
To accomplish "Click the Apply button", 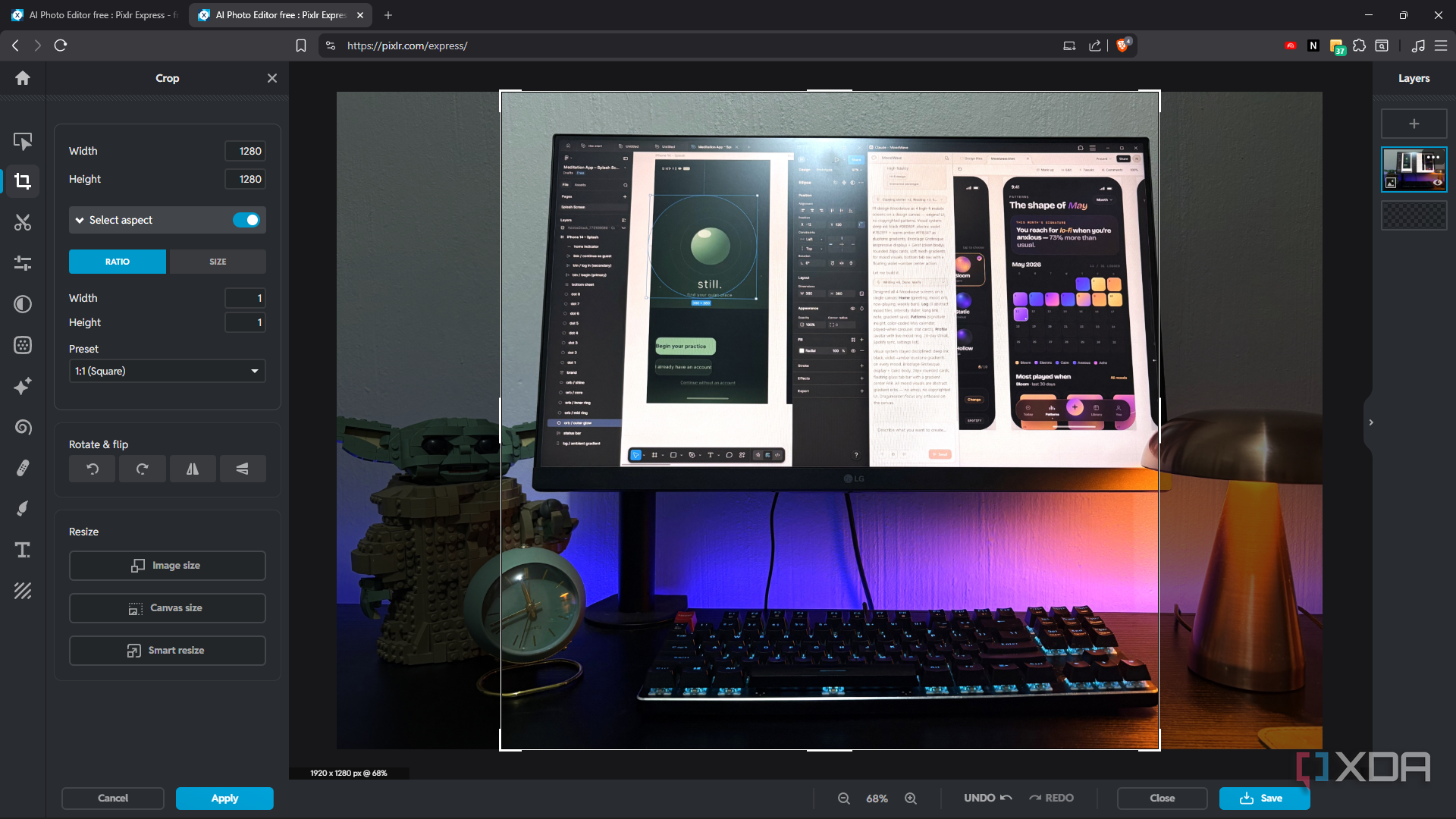I will pos(224,799).
